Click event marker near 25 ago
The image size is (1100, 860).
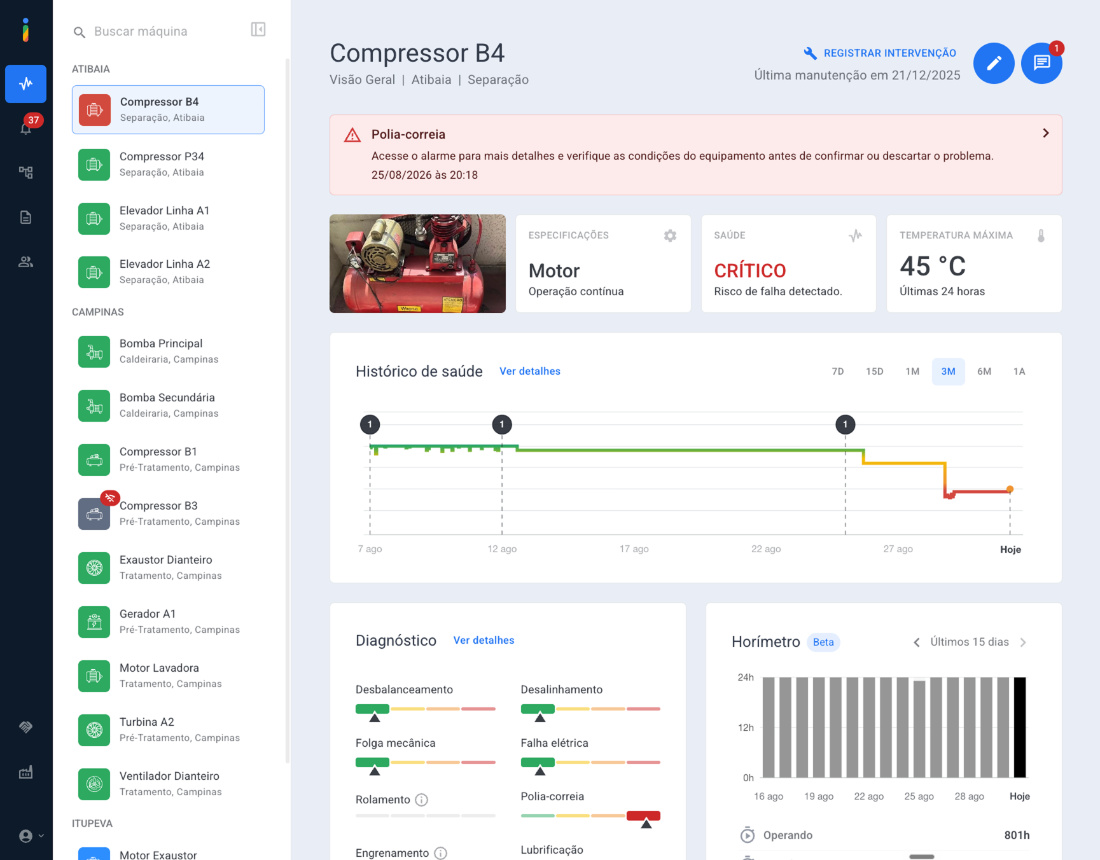[845, 424]
